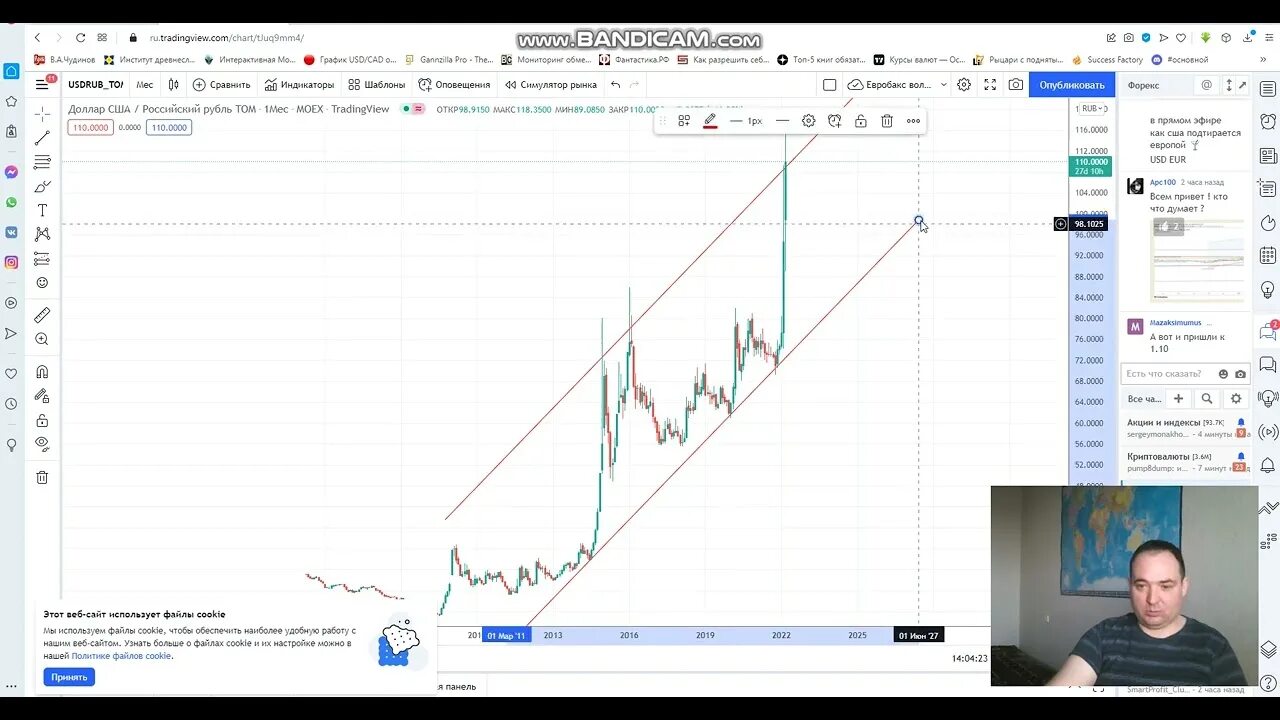
Task: Activate the zoom in tool
Action: [42, 339]
